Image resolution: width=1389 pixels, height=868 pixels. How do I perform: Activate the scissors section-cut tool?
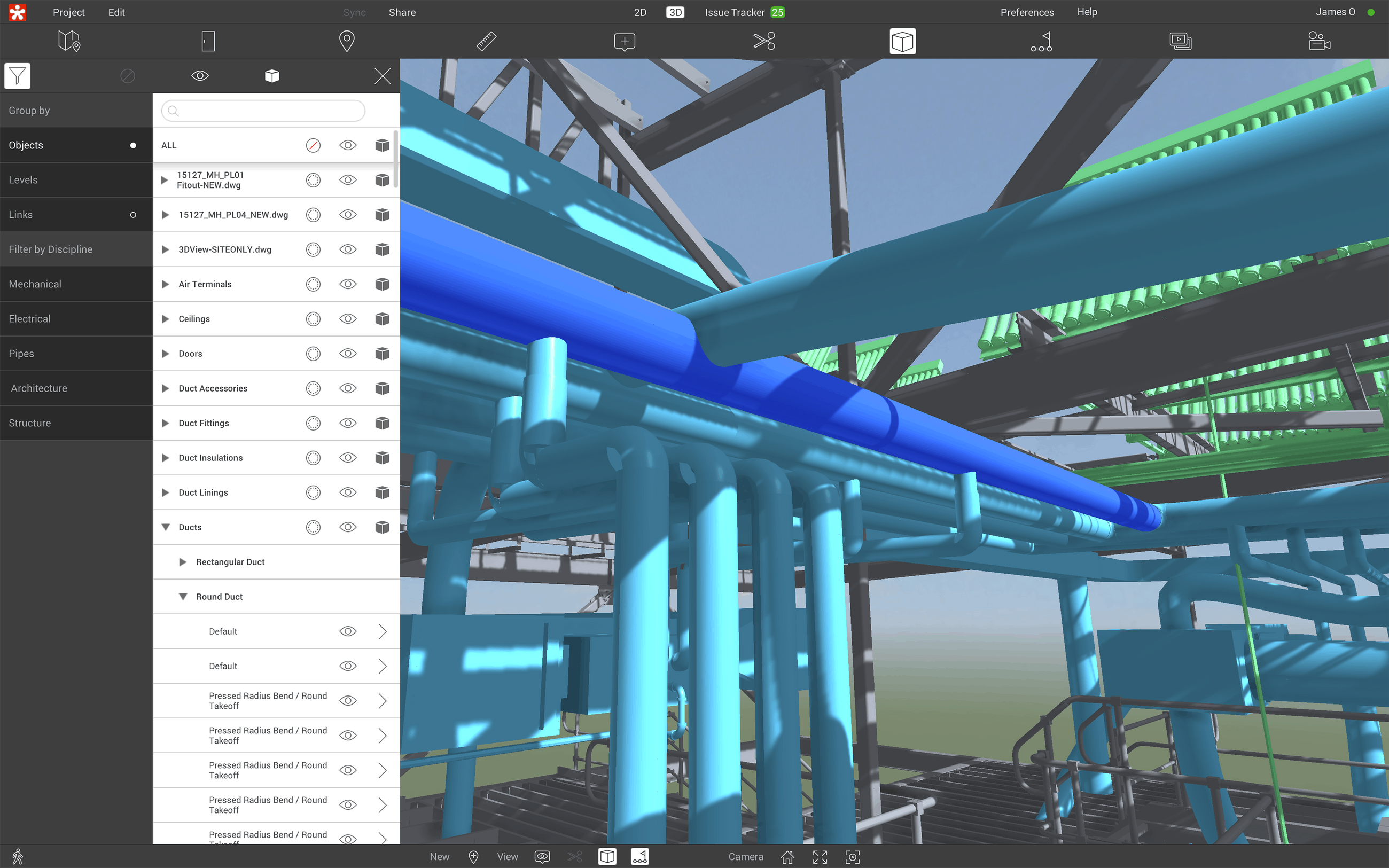pos(764,41)
